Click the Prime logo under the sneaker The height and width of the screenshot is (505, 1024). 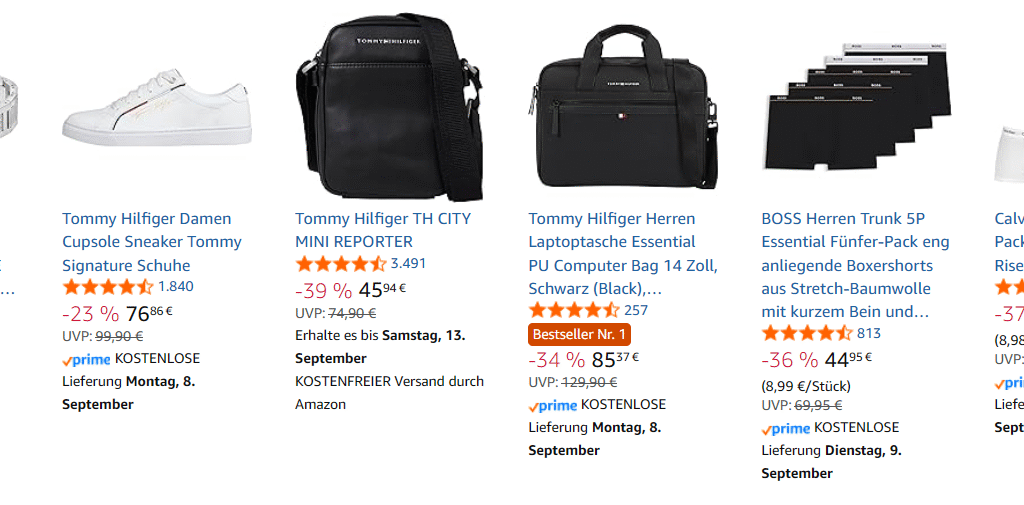point(86,359)
